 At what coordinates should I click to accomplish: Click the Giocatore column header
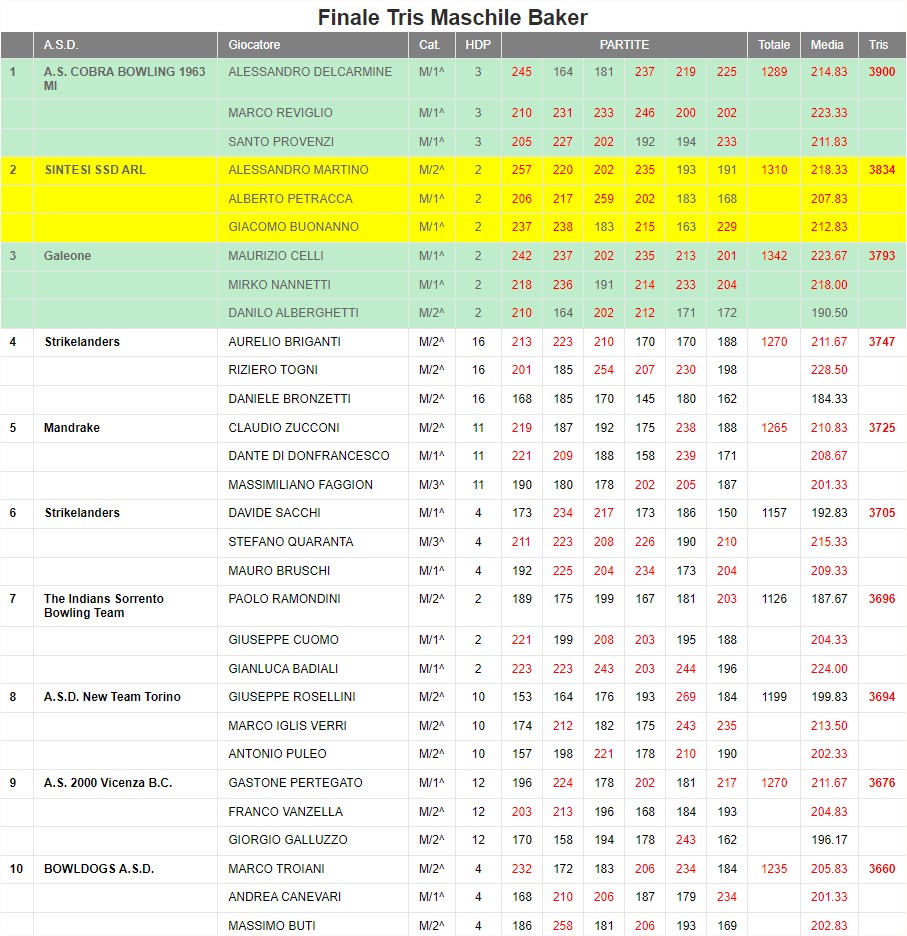254,45
